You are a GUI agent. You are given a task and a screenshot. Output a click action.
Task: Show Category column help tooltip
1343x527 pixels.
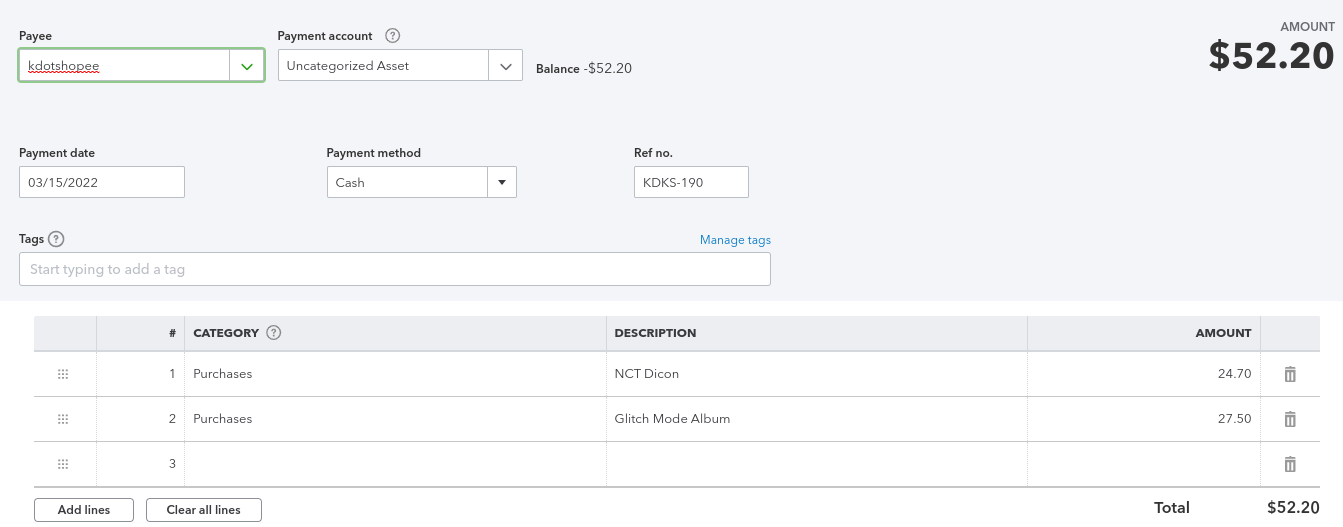click(274, 333)
